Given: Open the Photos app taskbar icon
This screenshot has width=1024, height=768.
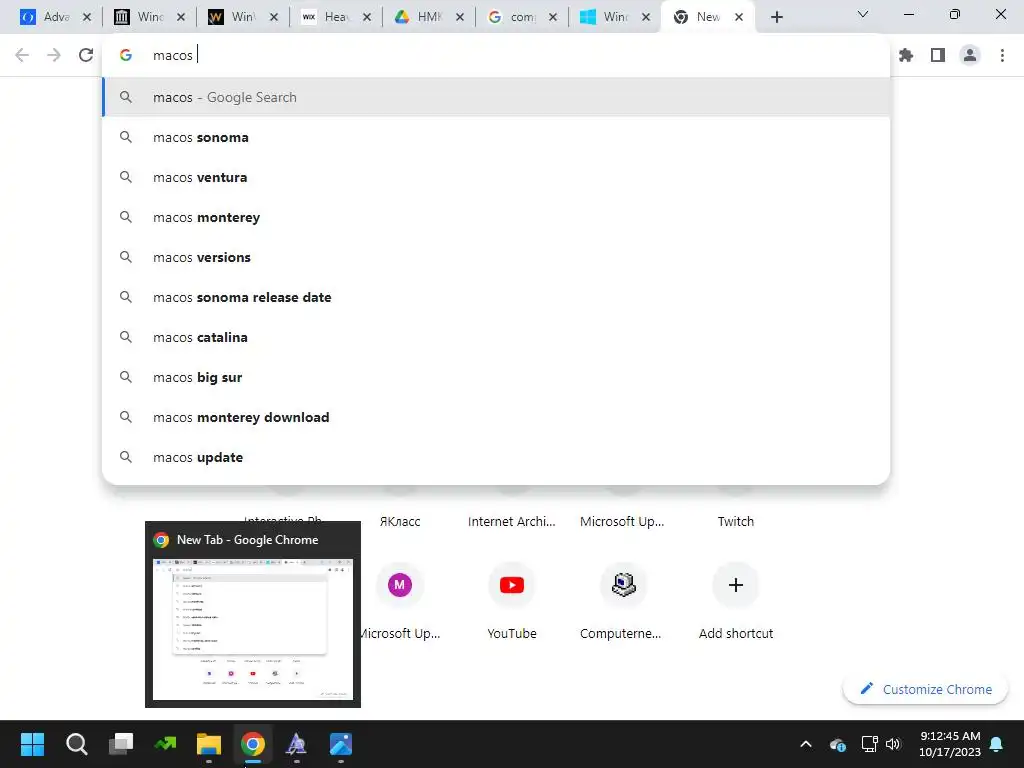Looking at the screenshot, I should point(340,744).
